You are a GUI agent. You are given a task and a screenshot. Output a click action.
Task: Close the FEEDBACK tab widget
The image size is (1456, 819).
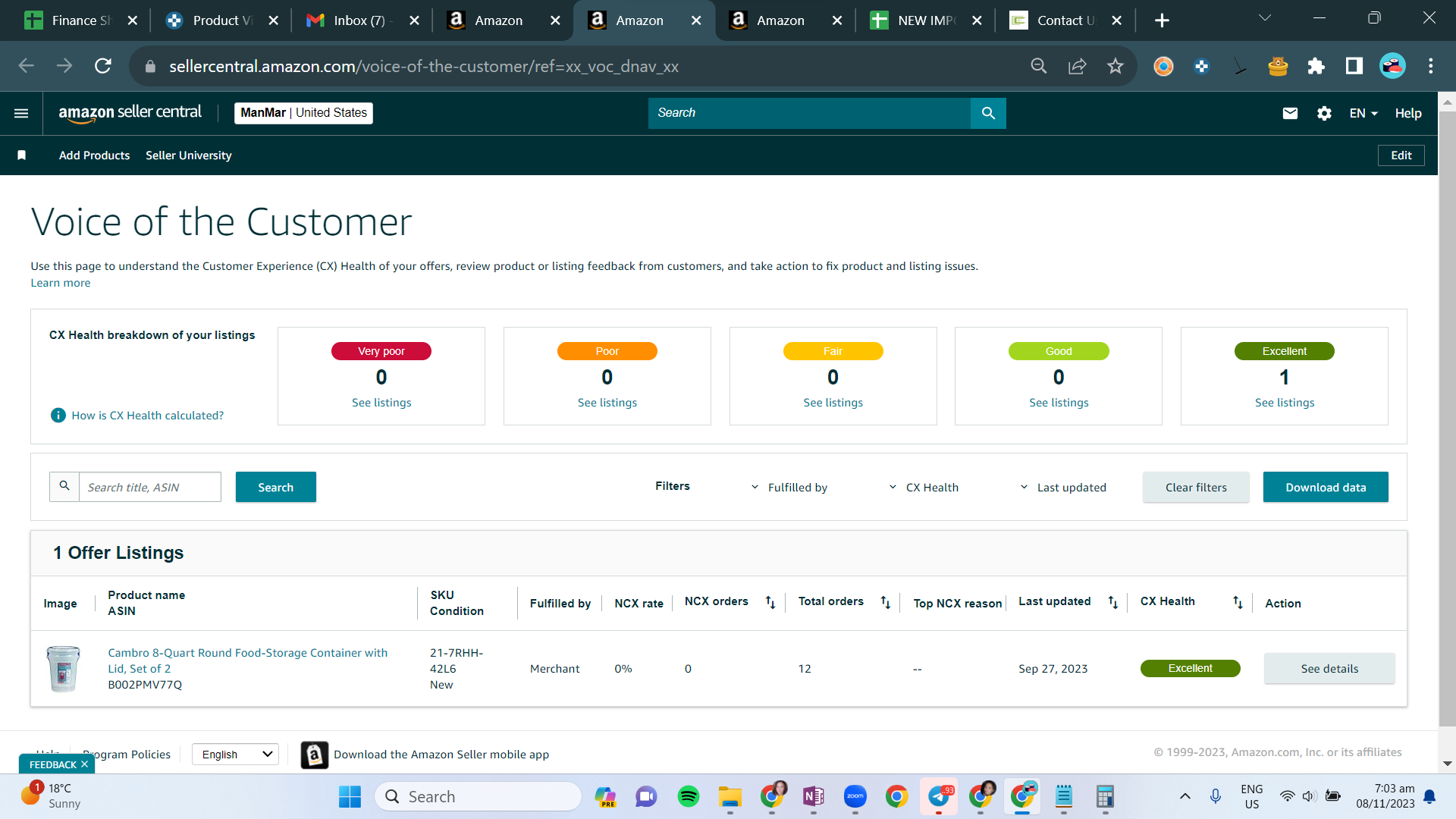pyautogui.click(x=84, y=764)
